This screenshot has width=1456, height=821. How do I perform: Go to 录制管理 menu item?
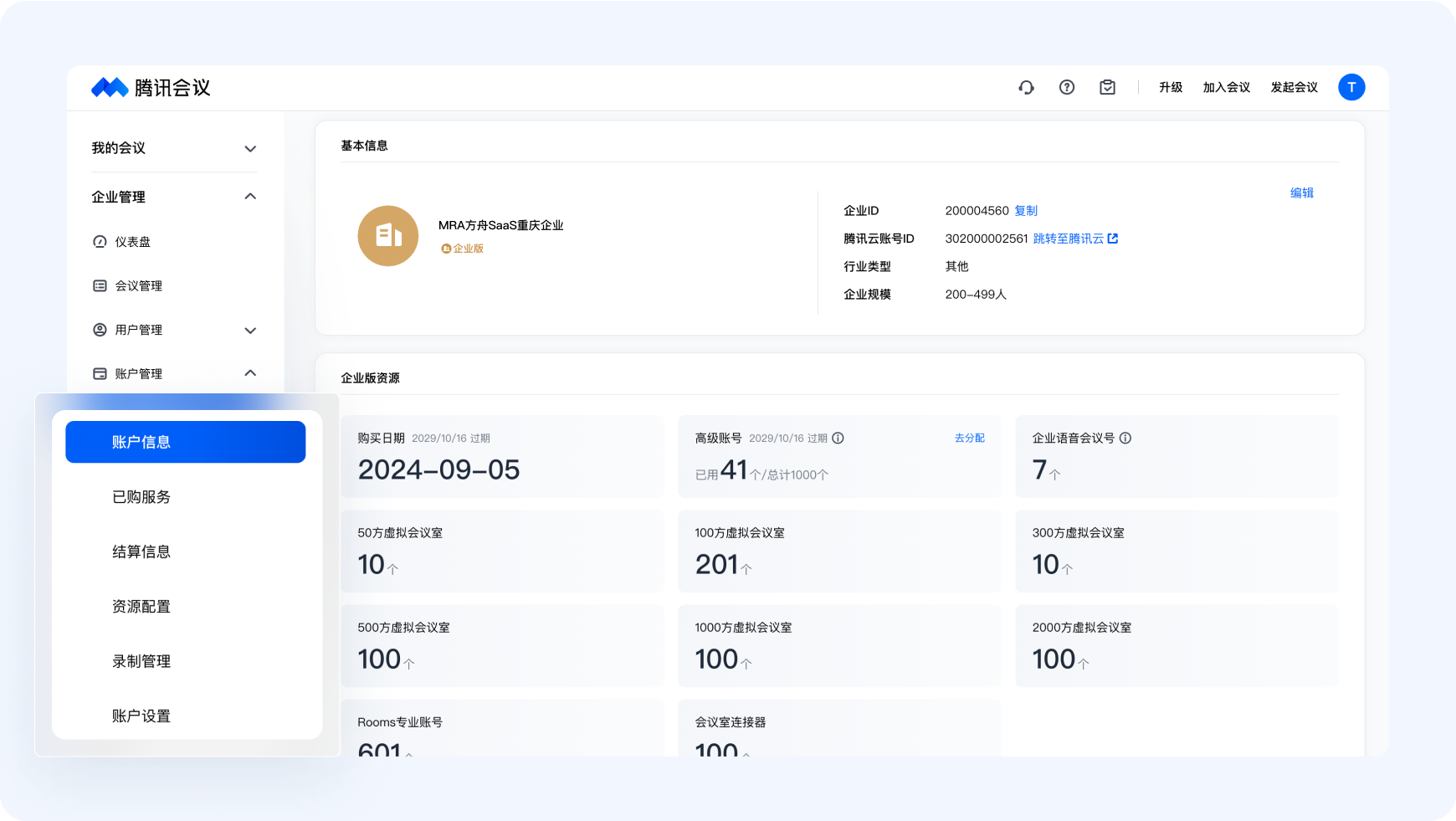click(141, 661)
